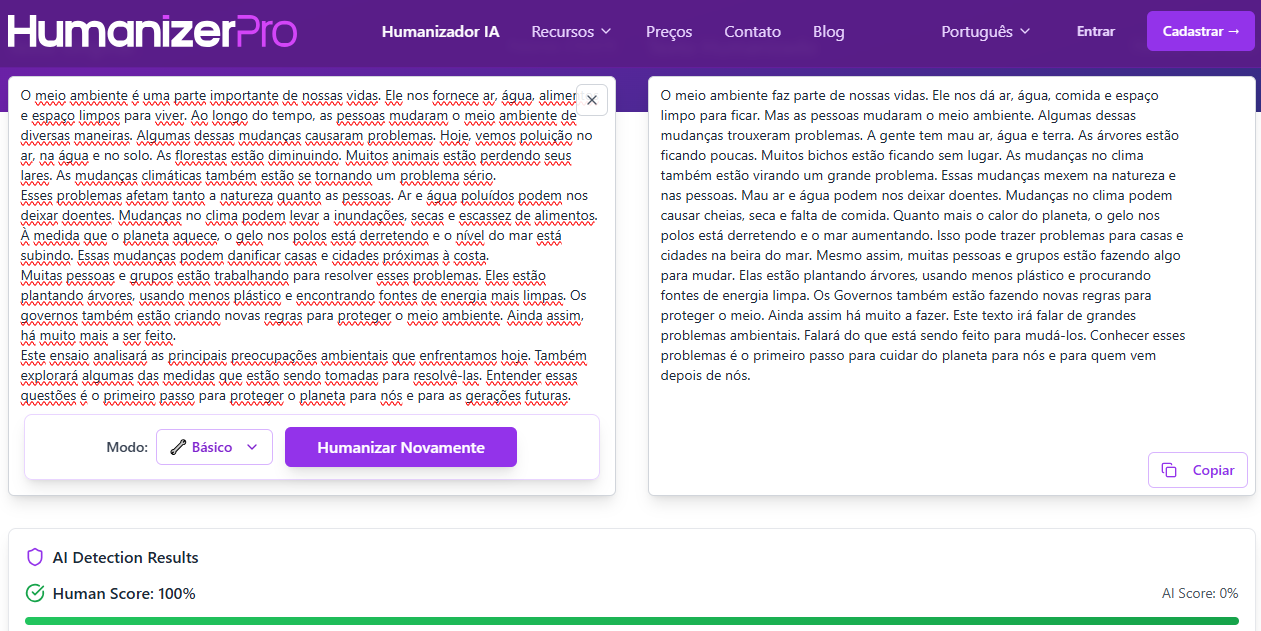1261x631 pixels.
Task: Click the copy icon in the Copiar button
Action: [1169, 470]
